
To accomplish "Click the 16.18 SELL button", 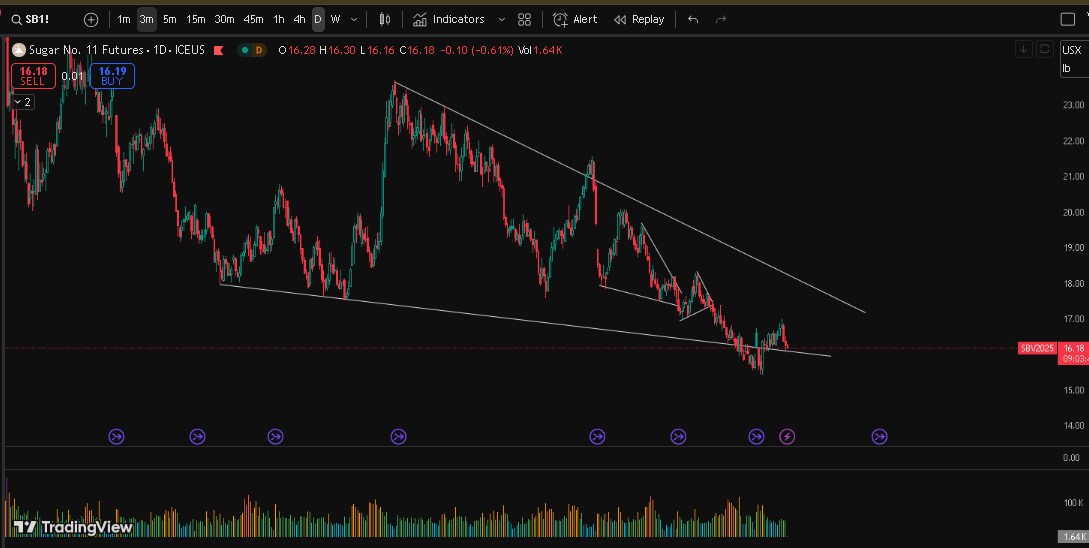I will coord(33,76).
